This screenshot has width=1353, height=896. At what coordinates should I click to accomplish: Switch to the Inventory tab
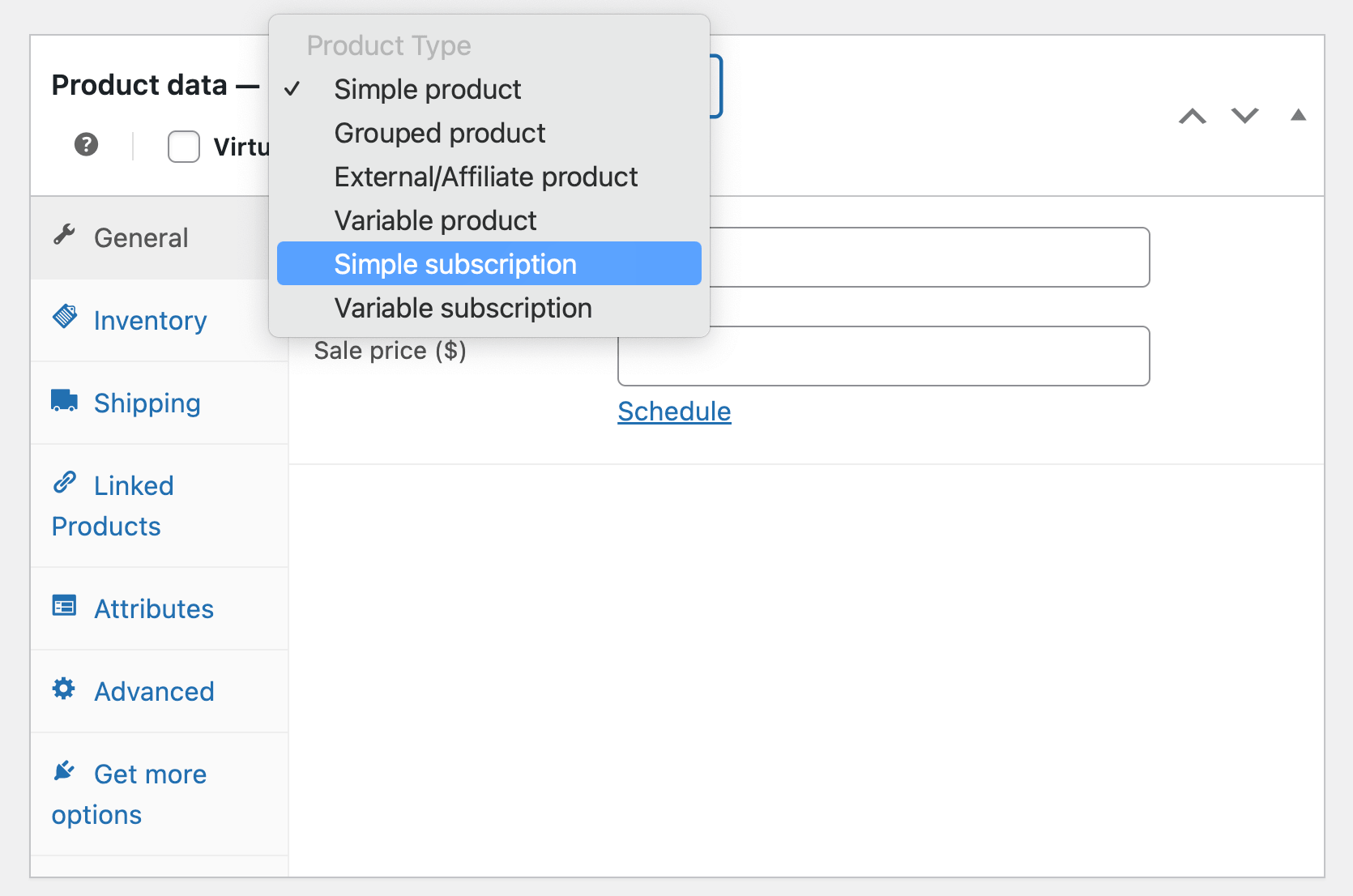tap(150, 320)
